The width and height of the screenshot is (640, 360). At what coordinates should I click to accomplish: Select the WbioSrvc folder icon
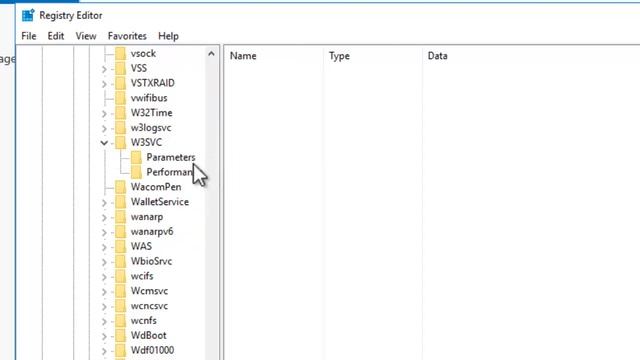(x=120, y=261)
